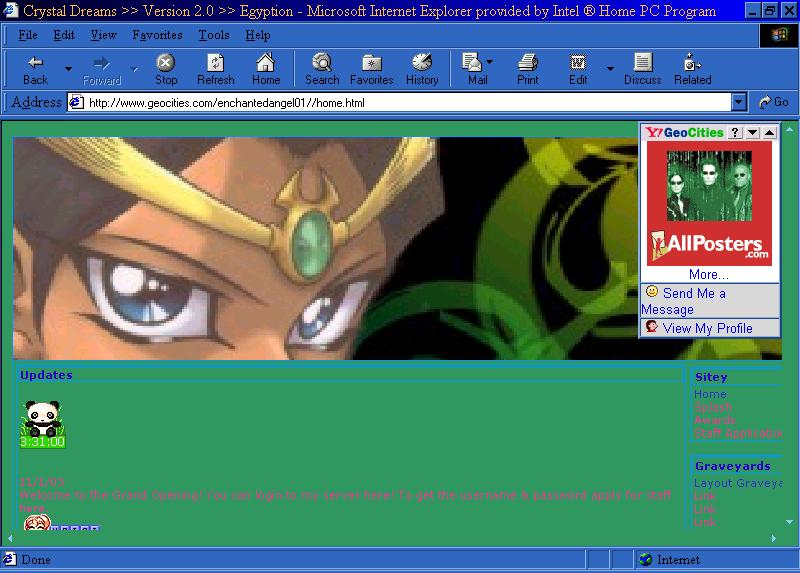Click the GeoCities help question mark
This screenshot has height=573, width=800.
734,133
